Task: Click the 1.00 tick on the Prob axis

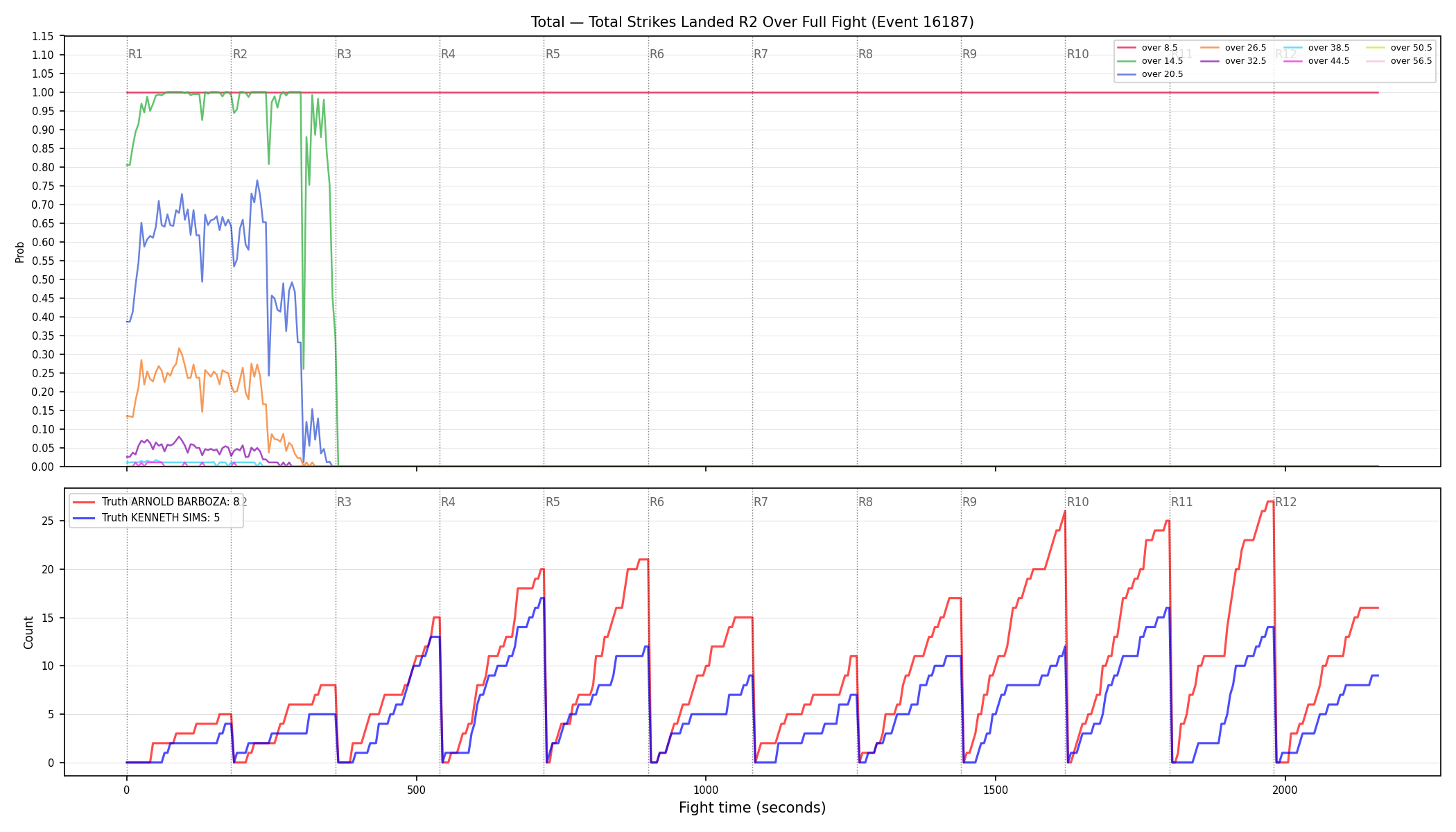Action: coord(43,92)
